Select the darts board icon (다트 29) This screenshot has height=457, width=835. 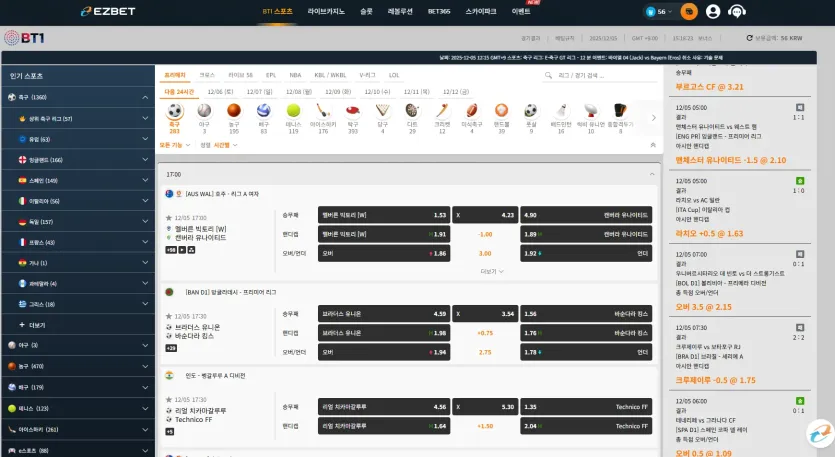(412, 111)
